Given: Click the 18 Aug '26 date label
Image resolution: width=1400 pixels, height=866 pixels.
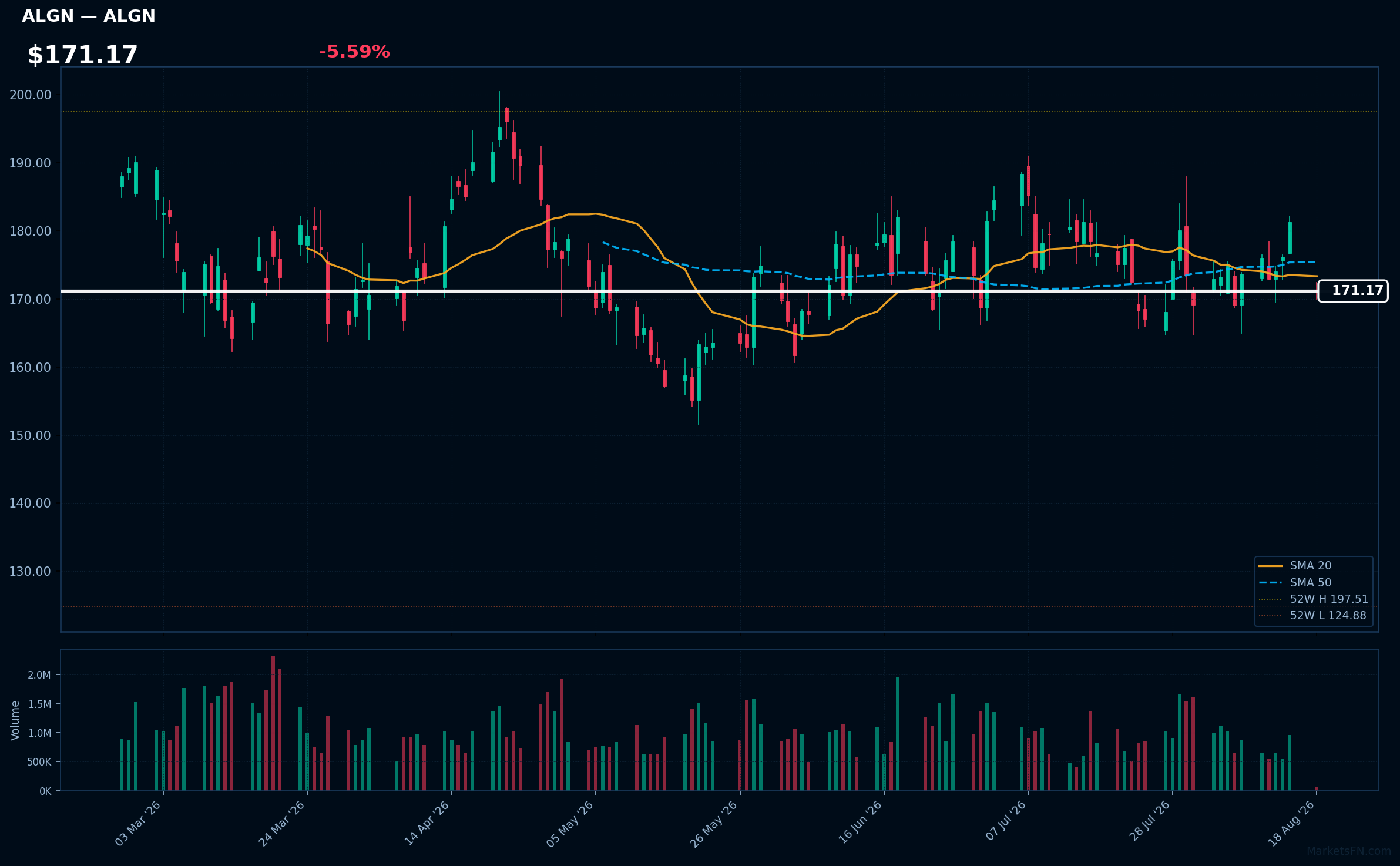Looking at the screenshot, I should tap(1291, 823).
